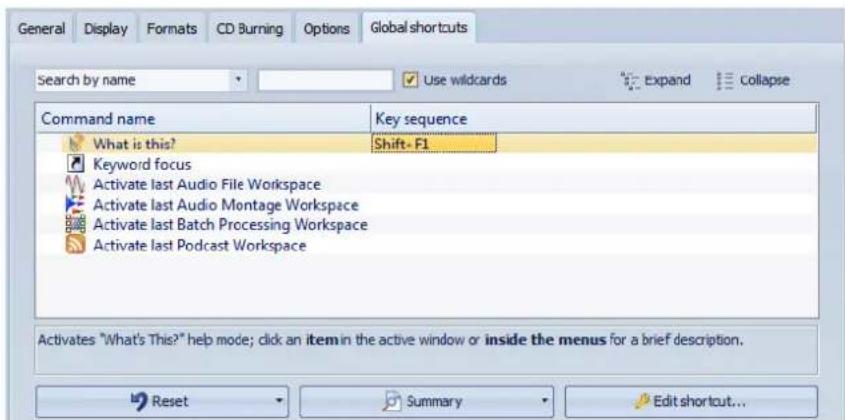Switch to the CD Burning tab

click(250, 29)
